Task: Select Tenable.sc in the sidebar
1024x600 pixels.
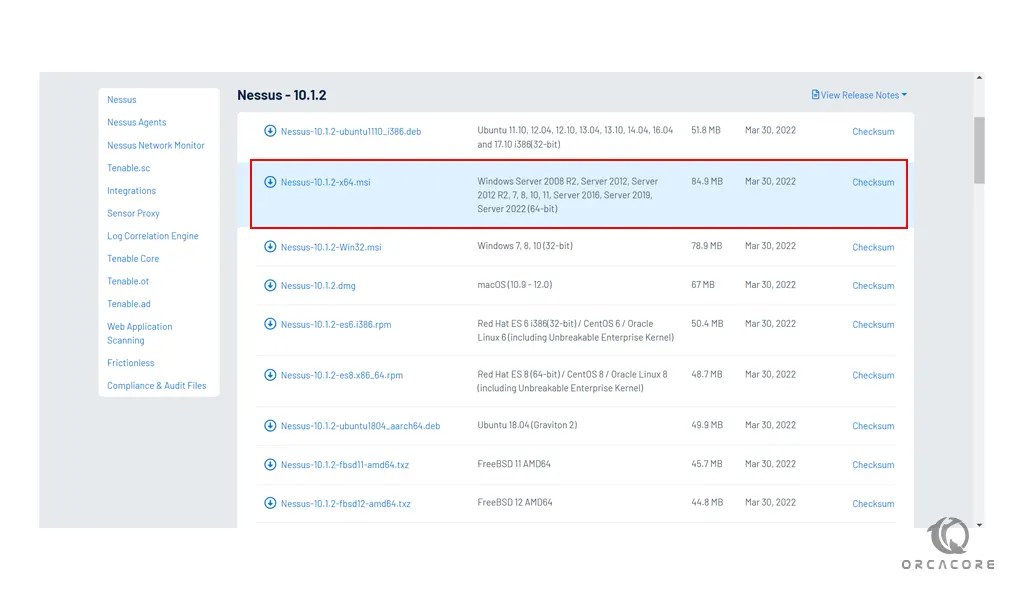Action: [x=126, y=167]
